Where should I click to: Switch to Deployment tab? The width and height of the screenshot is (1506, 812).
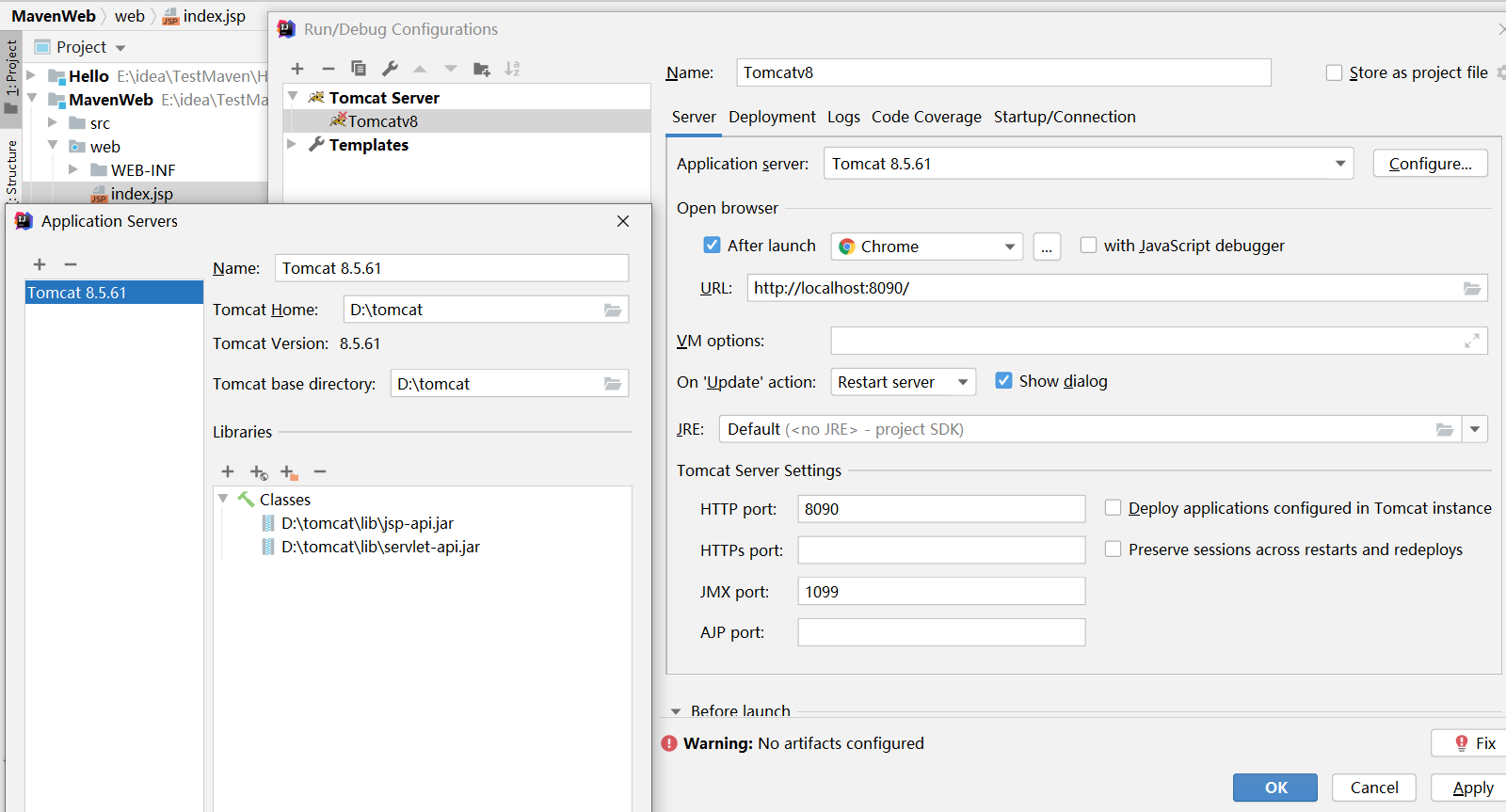click(772, 117)
